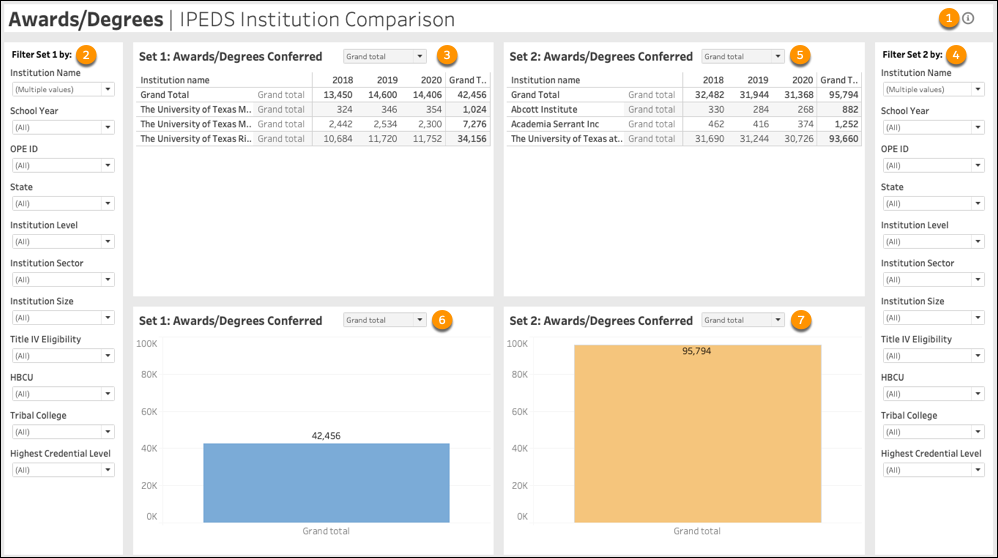Select Academia Serrant Inc row in Set 2
This screenshot has width=998, height=558.
click(x=684, y=124)
